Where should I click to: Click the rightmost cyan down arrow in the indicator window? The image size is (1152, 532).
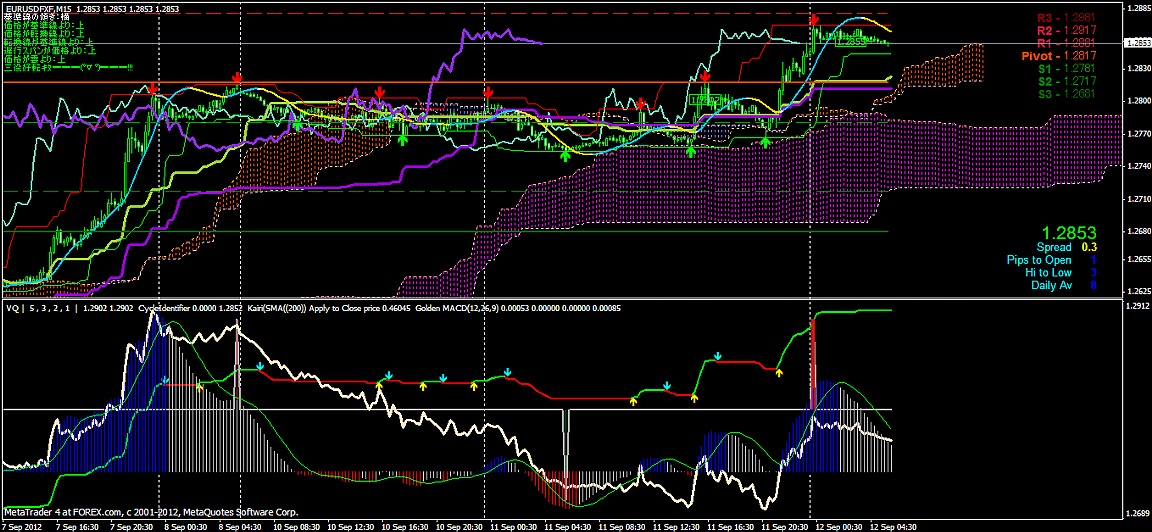click(x=717, y=355)
